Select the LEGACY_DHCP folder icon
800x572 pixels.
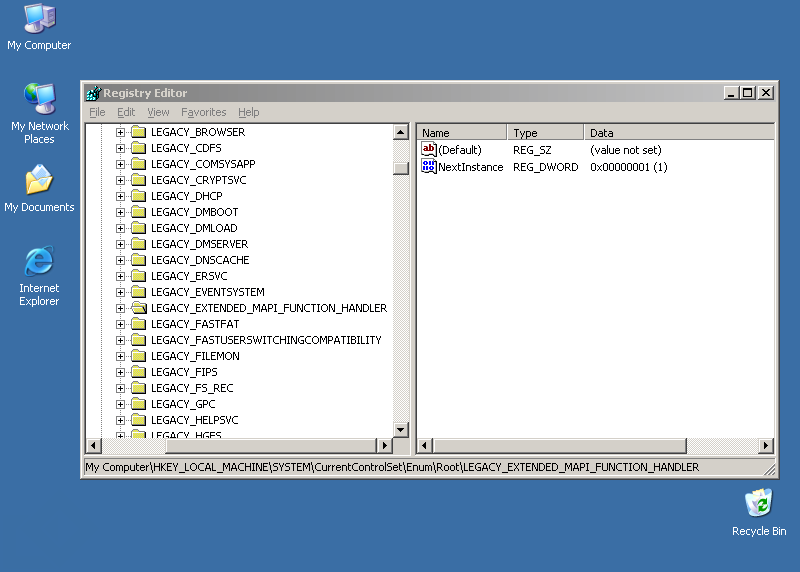coord(139,196)
